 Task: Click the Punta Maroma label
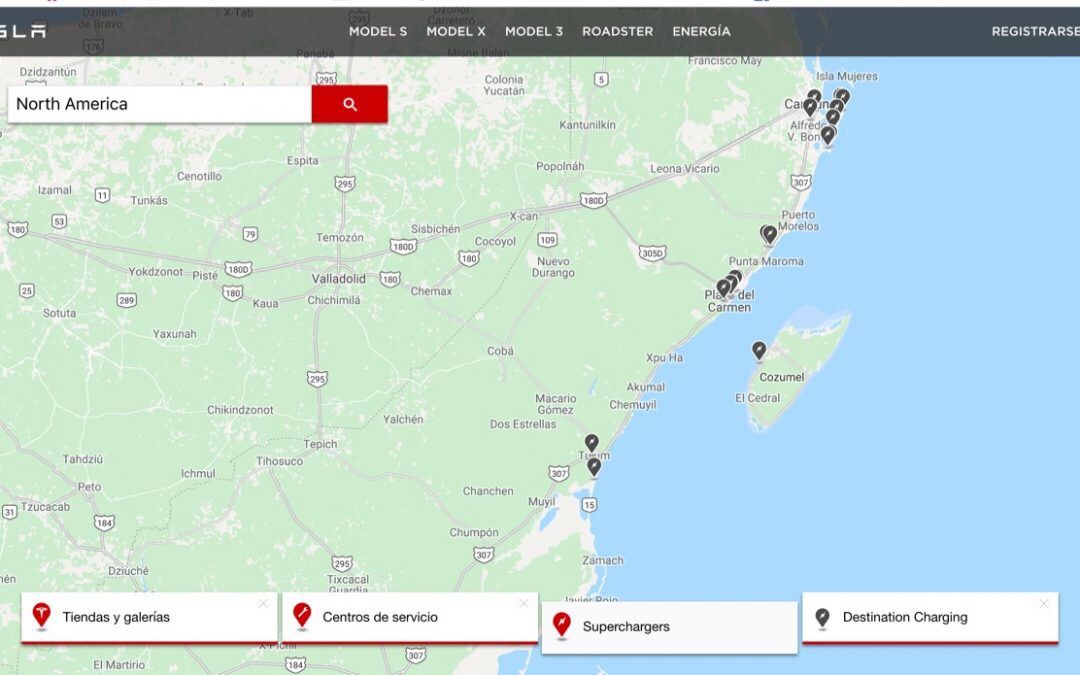click(766, 262)
